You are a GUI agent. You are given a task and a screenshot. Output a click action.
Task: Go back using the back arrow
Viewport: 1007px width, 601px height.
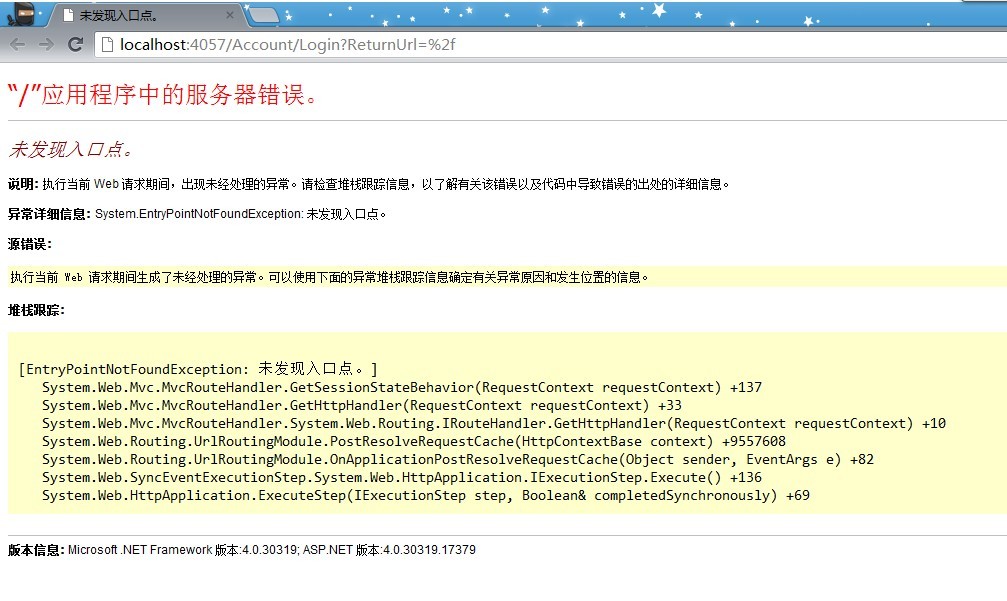[17, 44]
